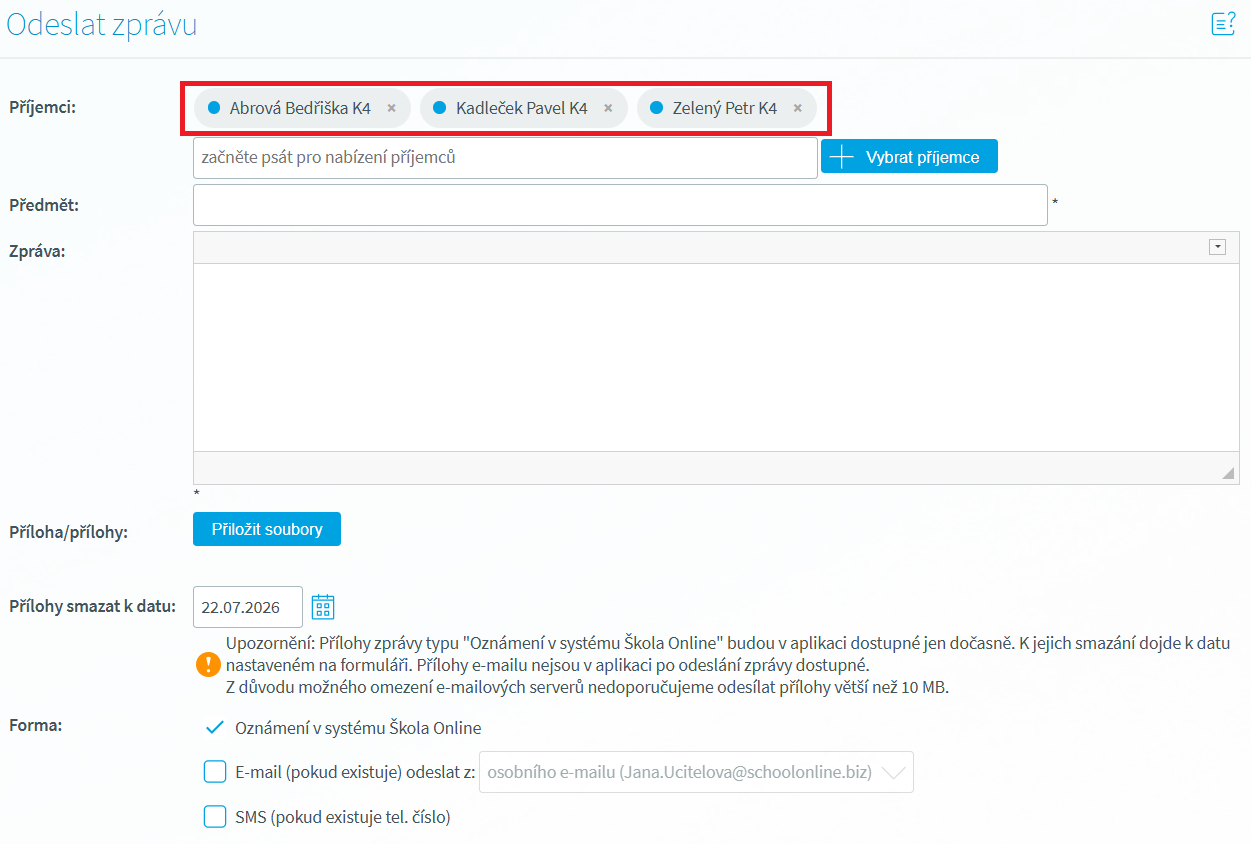
Task: Click the plus icon on Vybrat příjemce
Action: pos(842,157)
